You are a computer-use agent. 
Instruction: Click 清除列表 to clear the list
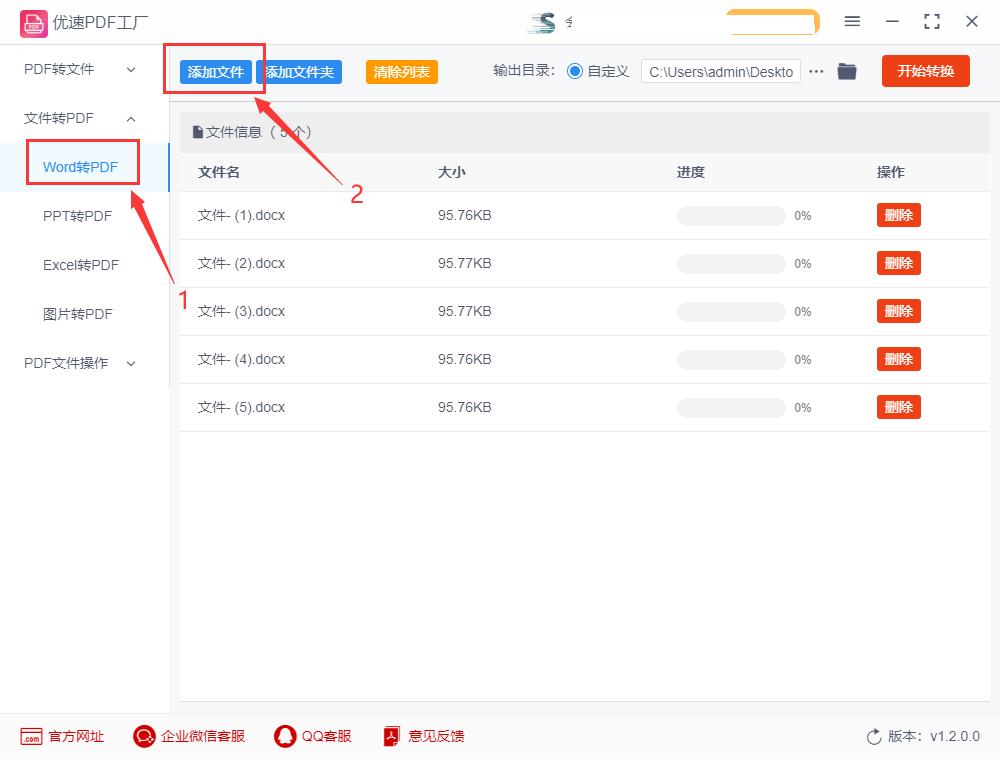pos(401,73)
